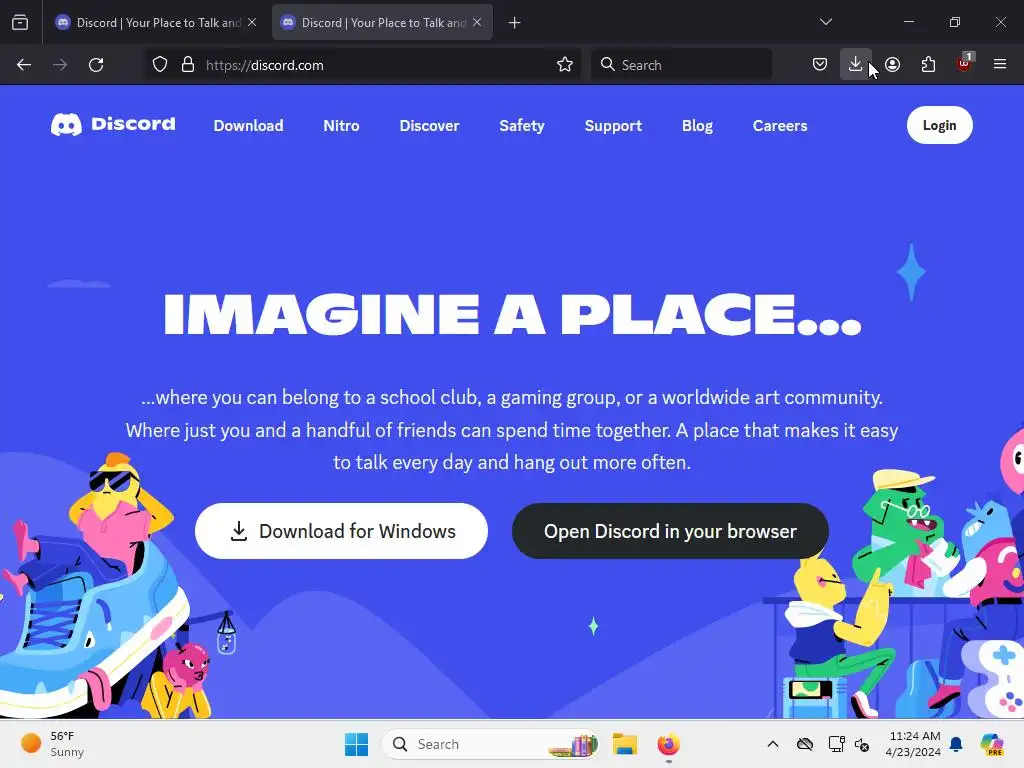Click the Discord logo home link
The width and height of the screenshot is (1024, 768).
(x=113, y=124)
